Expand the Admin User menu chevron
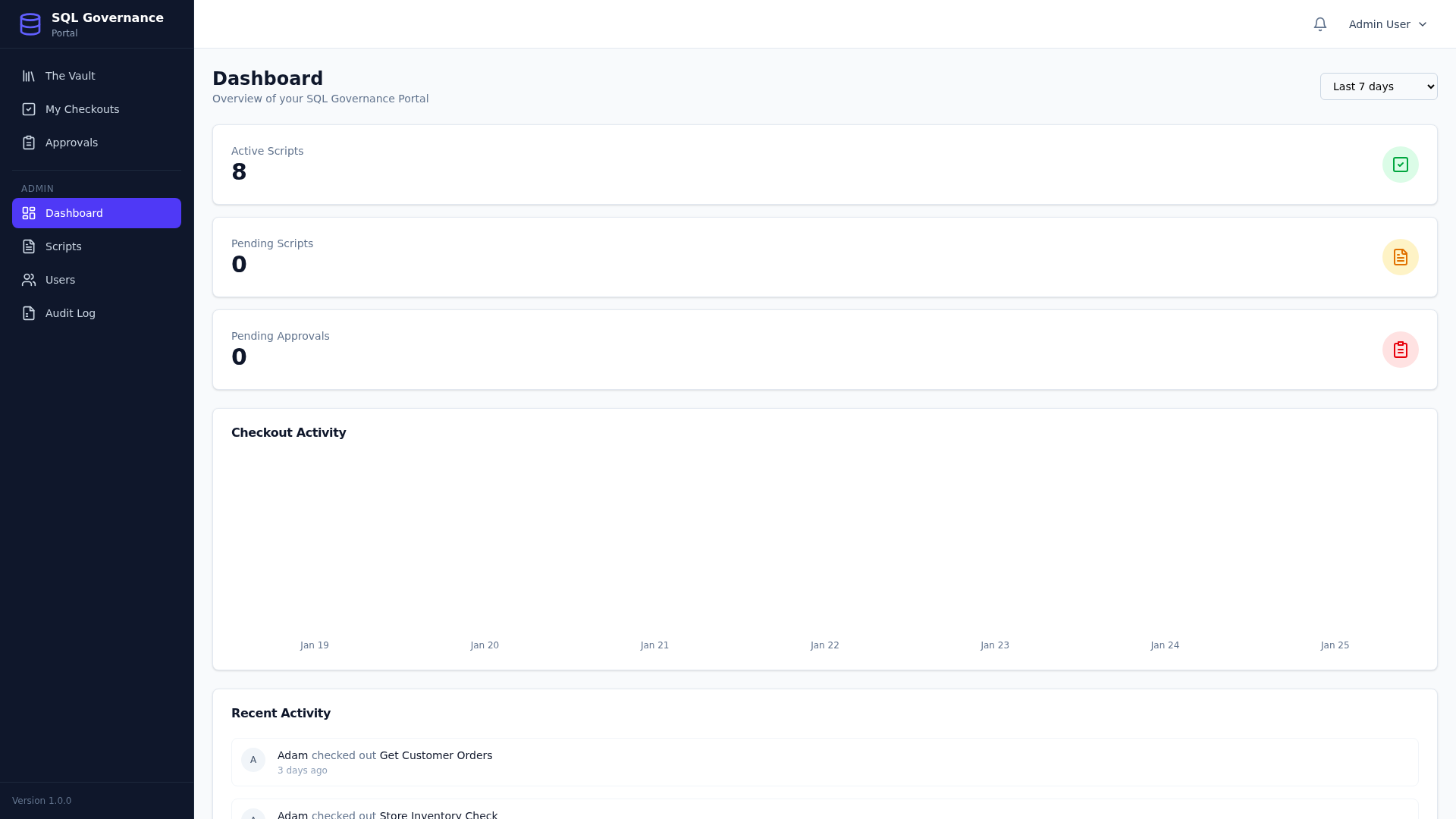The height and width of the screenshot is (819, 1456). 1422,24
